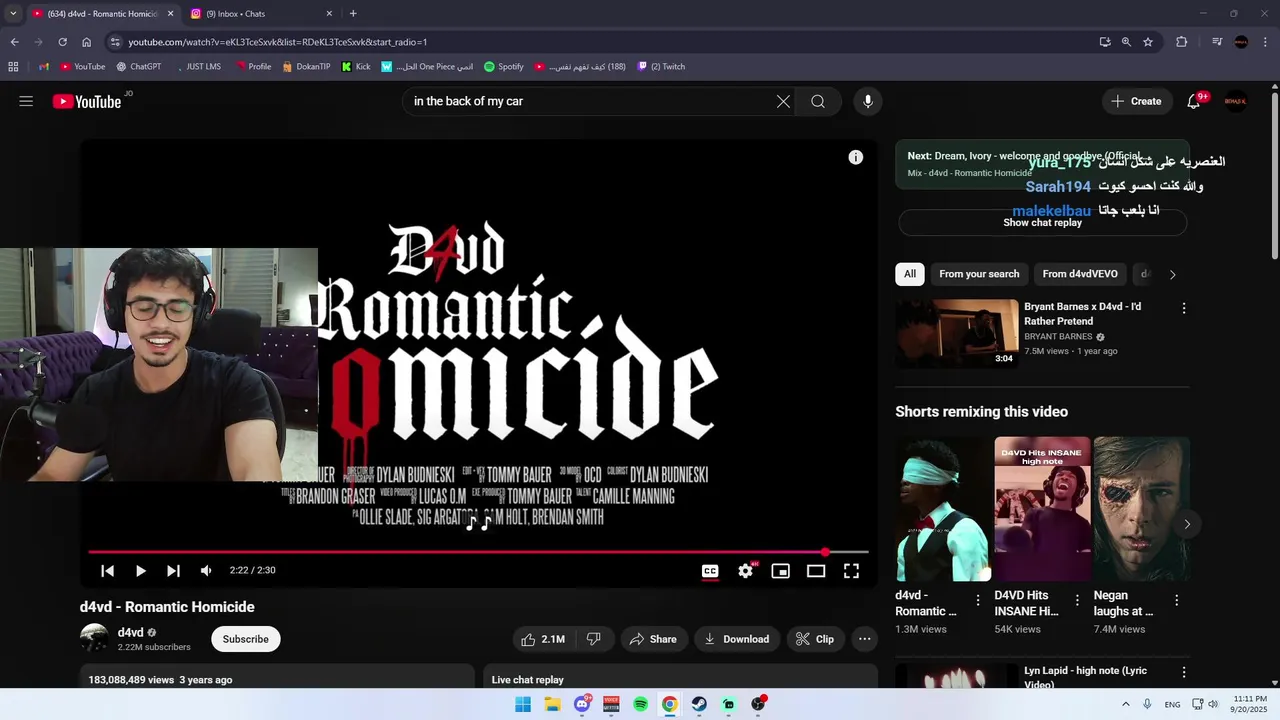This screenshot has width=1280, height=720.
Task: Open the D4VD Hits INSANE high note short
Action: 1042,509
